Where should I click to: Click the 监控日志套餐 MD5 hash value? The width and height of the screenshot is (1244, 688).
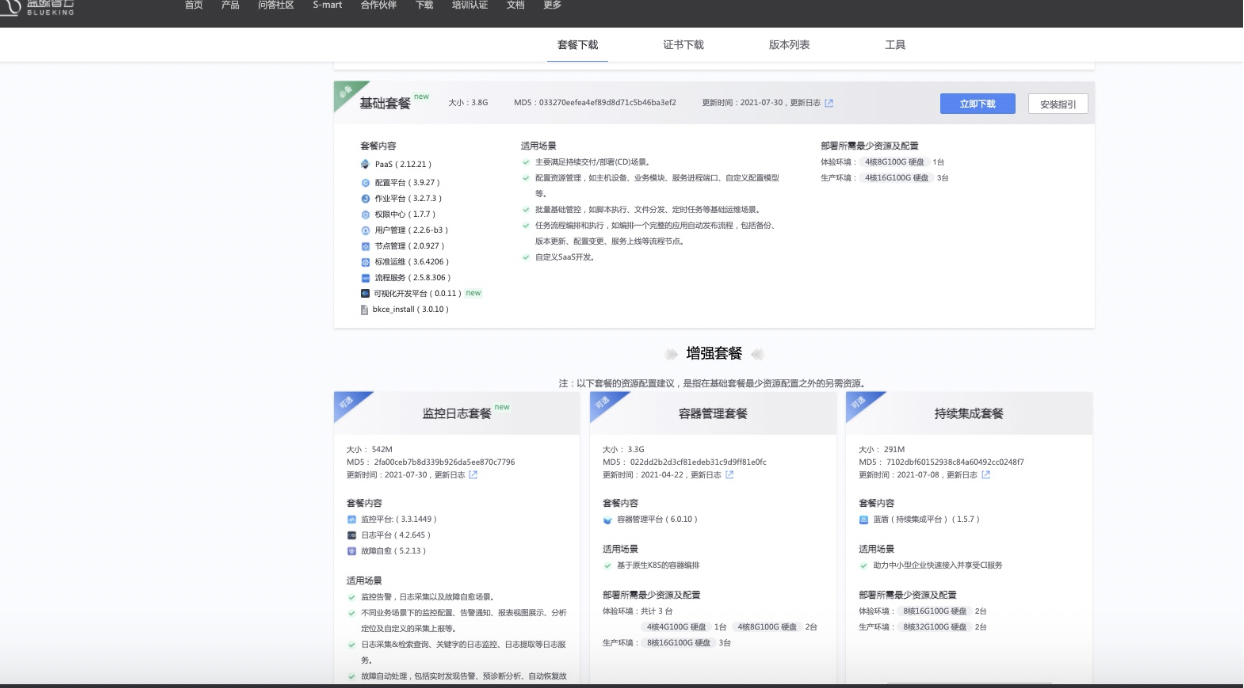[x=444, y=462]
